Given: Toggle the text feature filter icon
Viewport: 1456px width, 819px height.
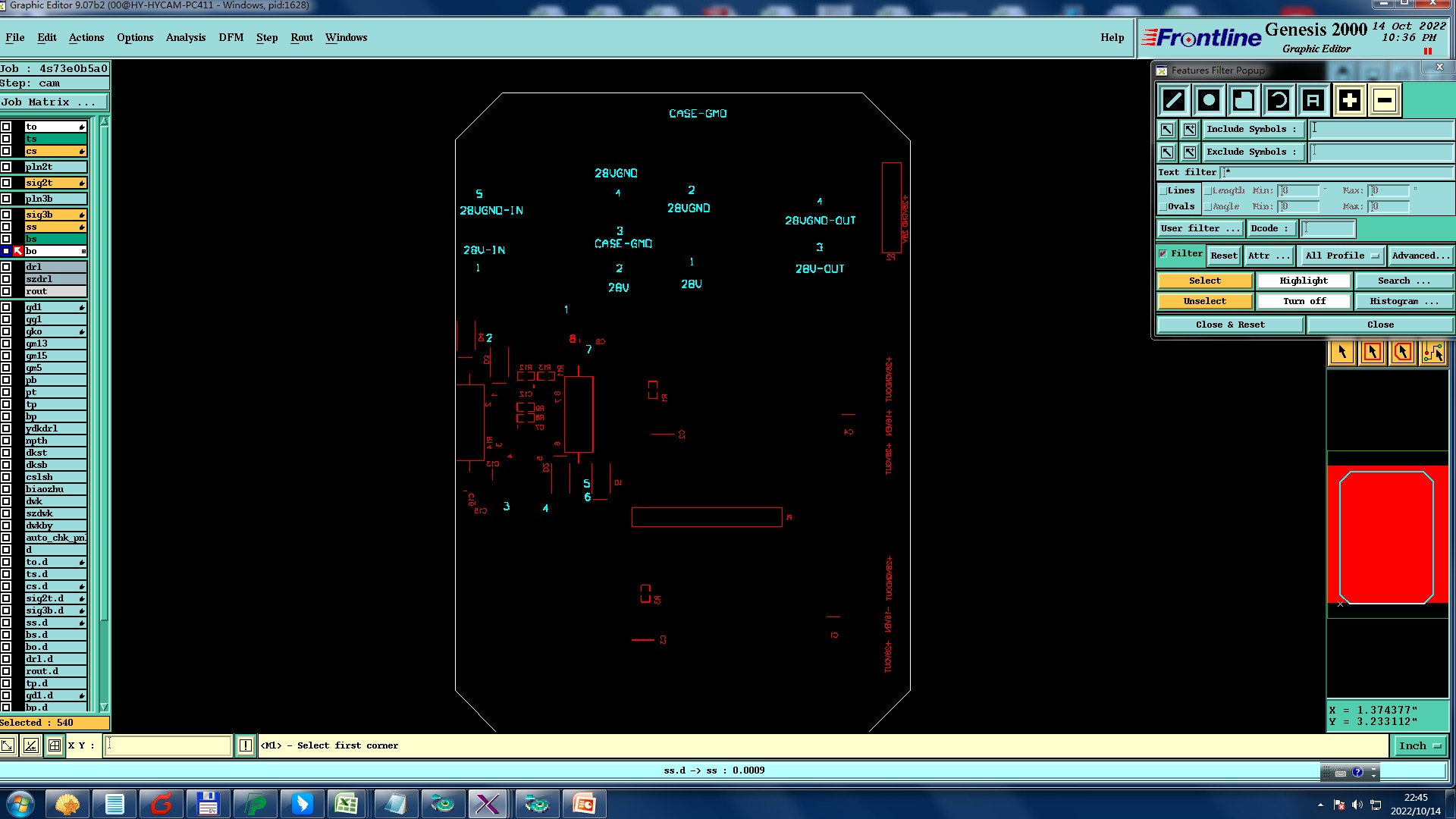Looking at the screenshot, I should [1313, 100].
